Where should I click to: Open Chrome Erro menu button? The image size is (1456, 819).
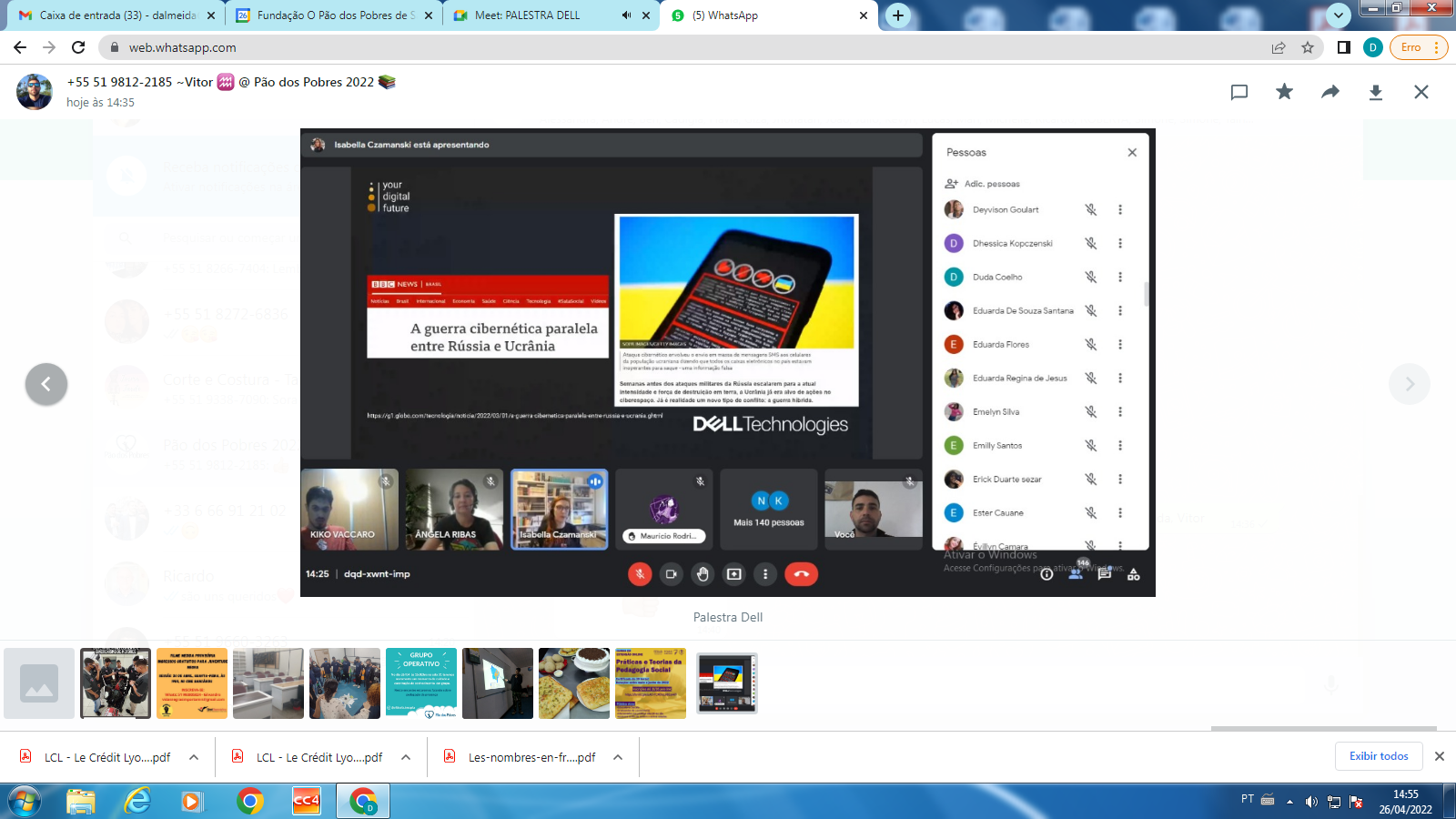tap(1418, 47)
